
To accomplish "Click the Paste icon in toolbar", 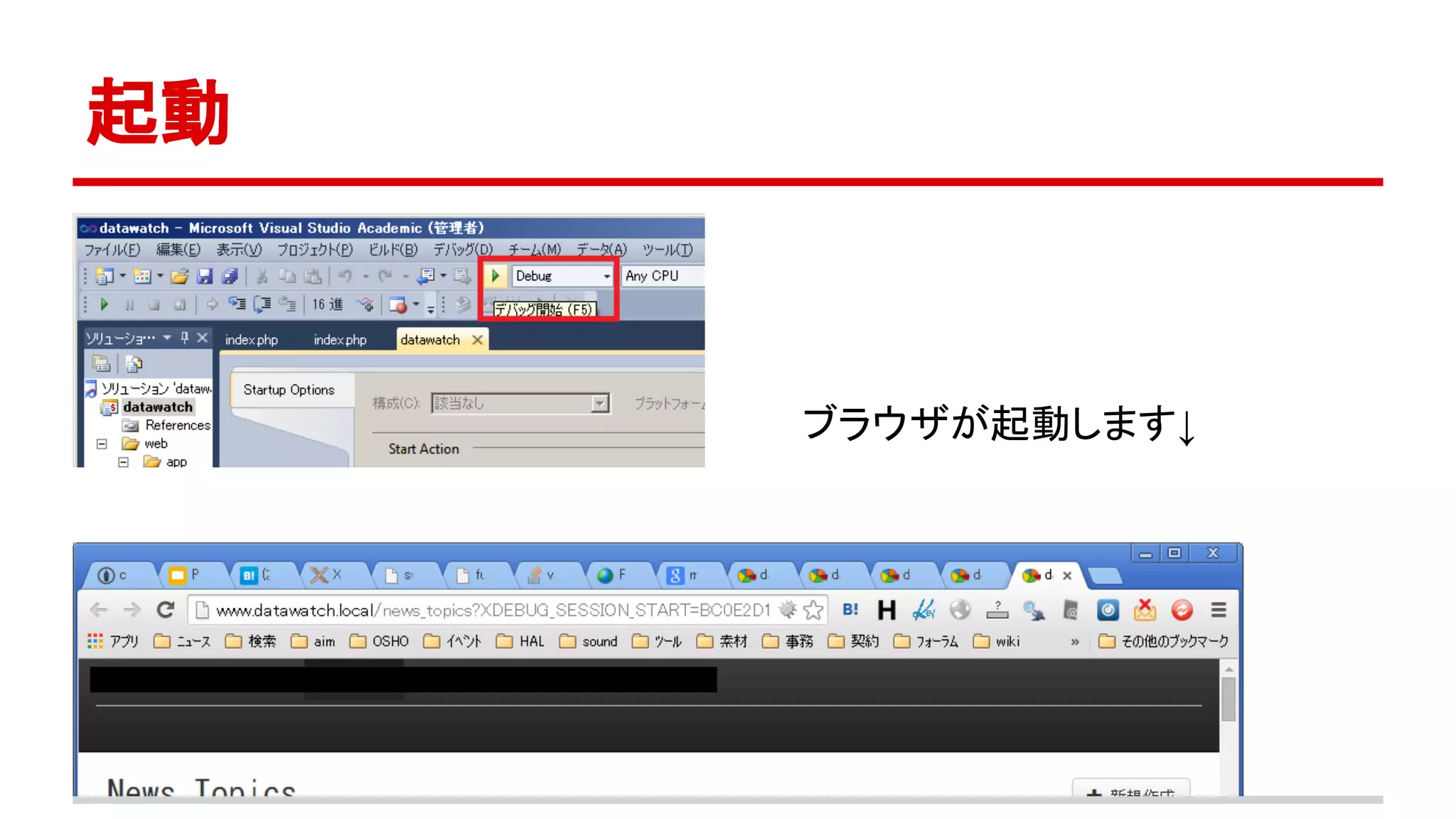I will (x=313, y=277).
